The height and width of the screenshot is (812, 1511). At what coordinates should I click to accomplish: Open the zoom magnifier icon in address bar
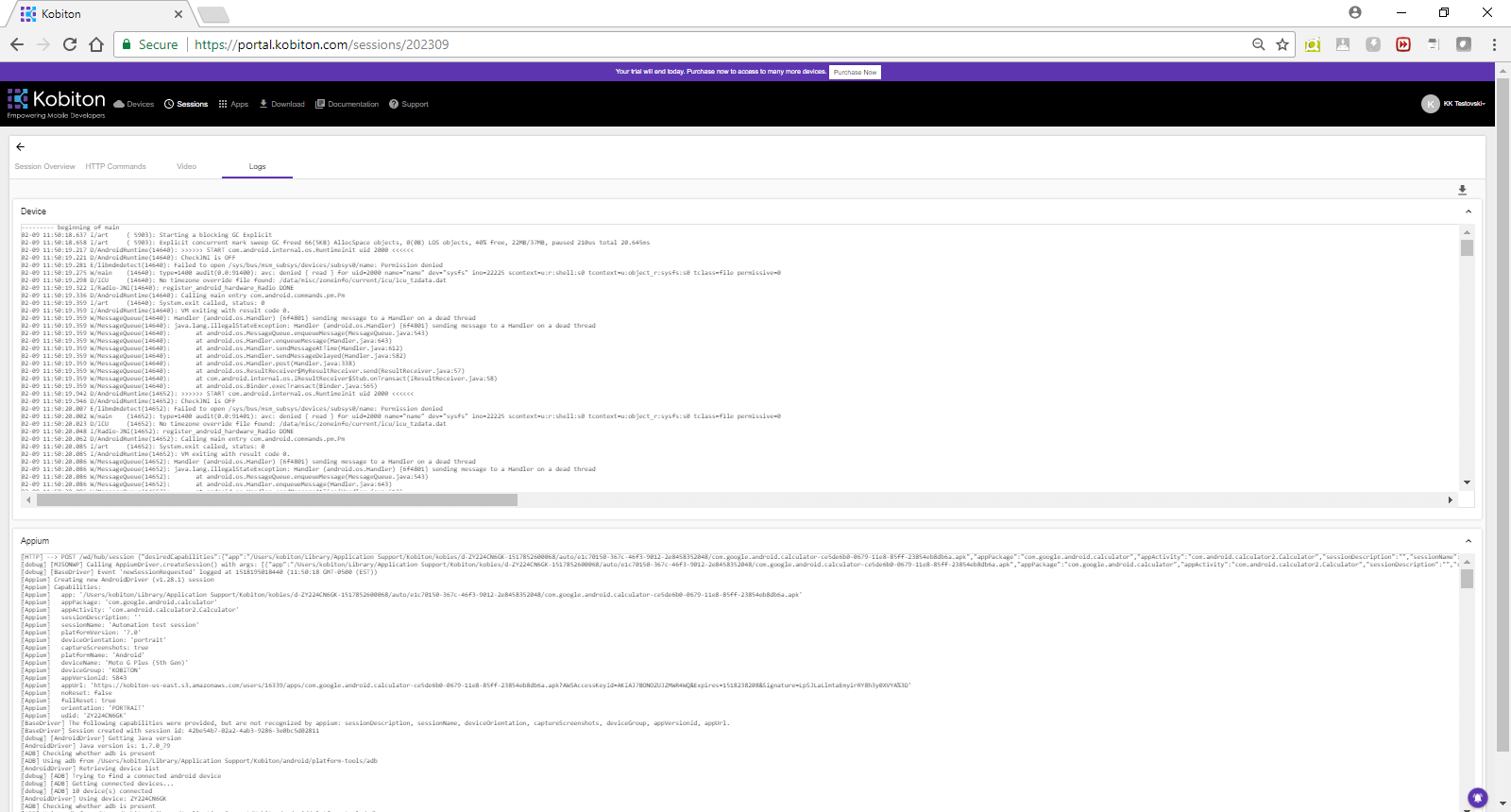coord(1258,44)
